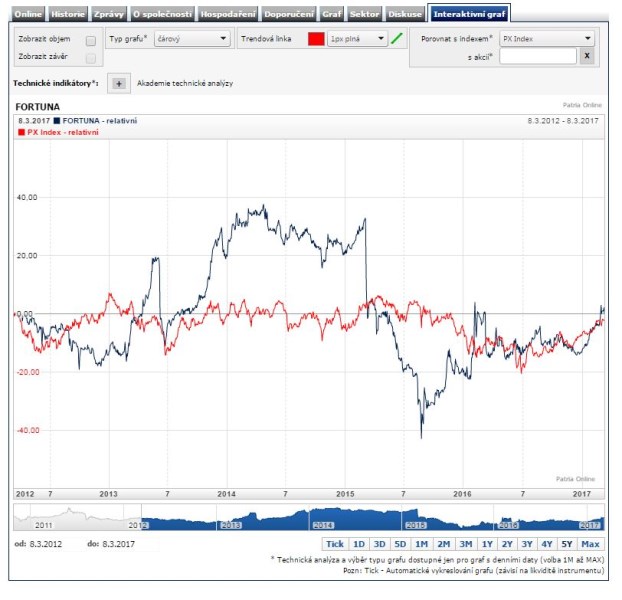
Task: Switch to the Historie tab
Action: (x=68, y=14)
